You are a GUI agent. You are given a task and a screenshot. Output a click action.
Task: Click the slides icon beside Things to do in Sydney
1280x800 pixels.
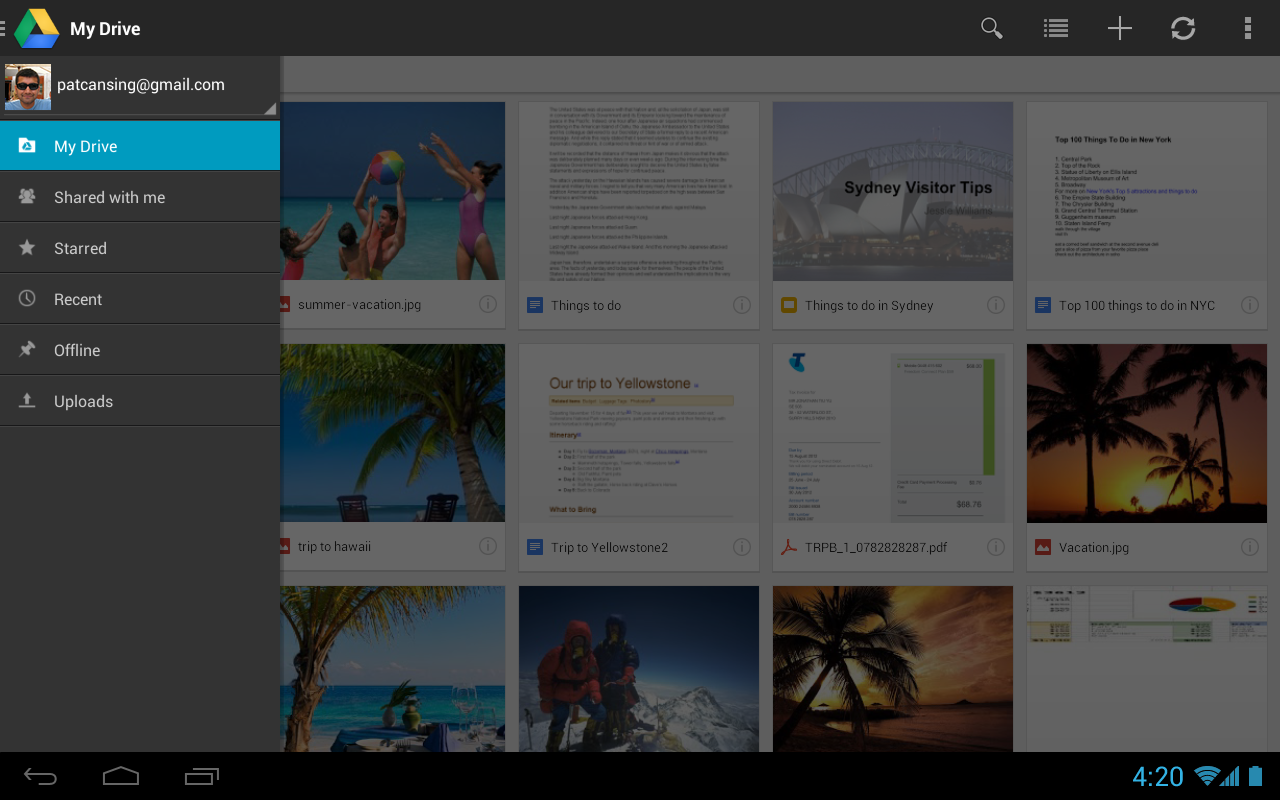(x=789, y=305)
